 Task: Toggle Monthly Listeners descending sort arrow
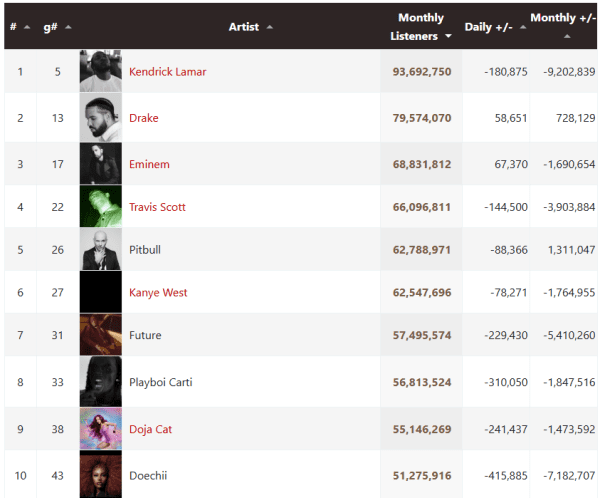[x=448, y=36]
